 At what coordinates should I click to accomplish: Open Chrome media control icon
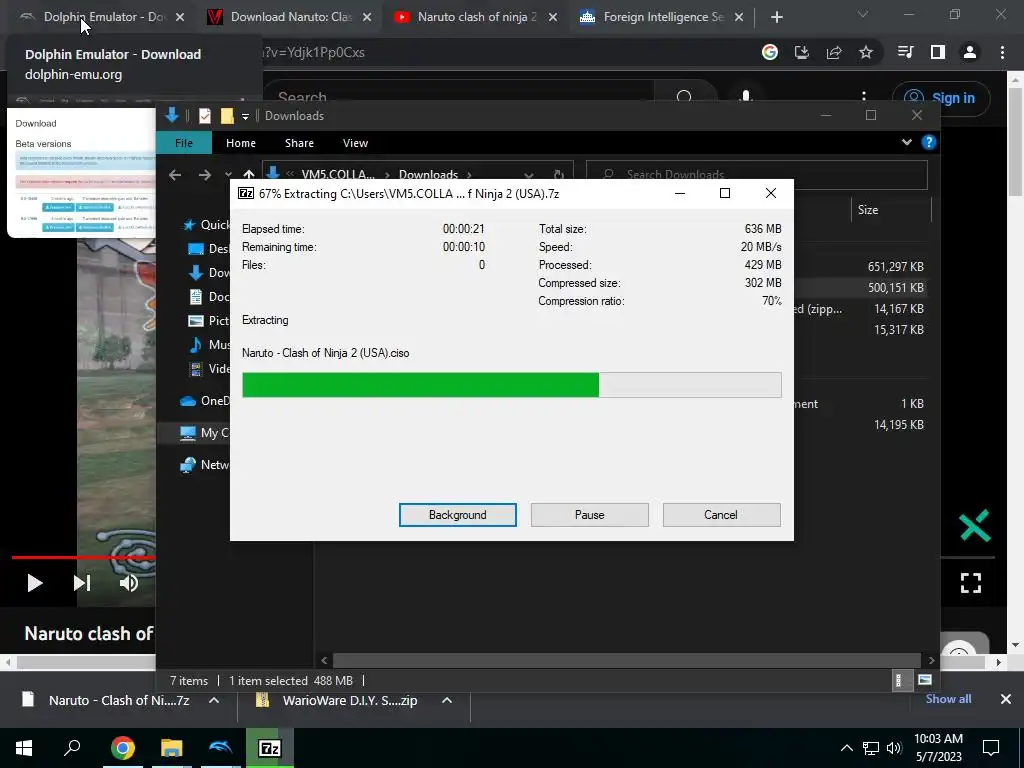coord(905,52)
